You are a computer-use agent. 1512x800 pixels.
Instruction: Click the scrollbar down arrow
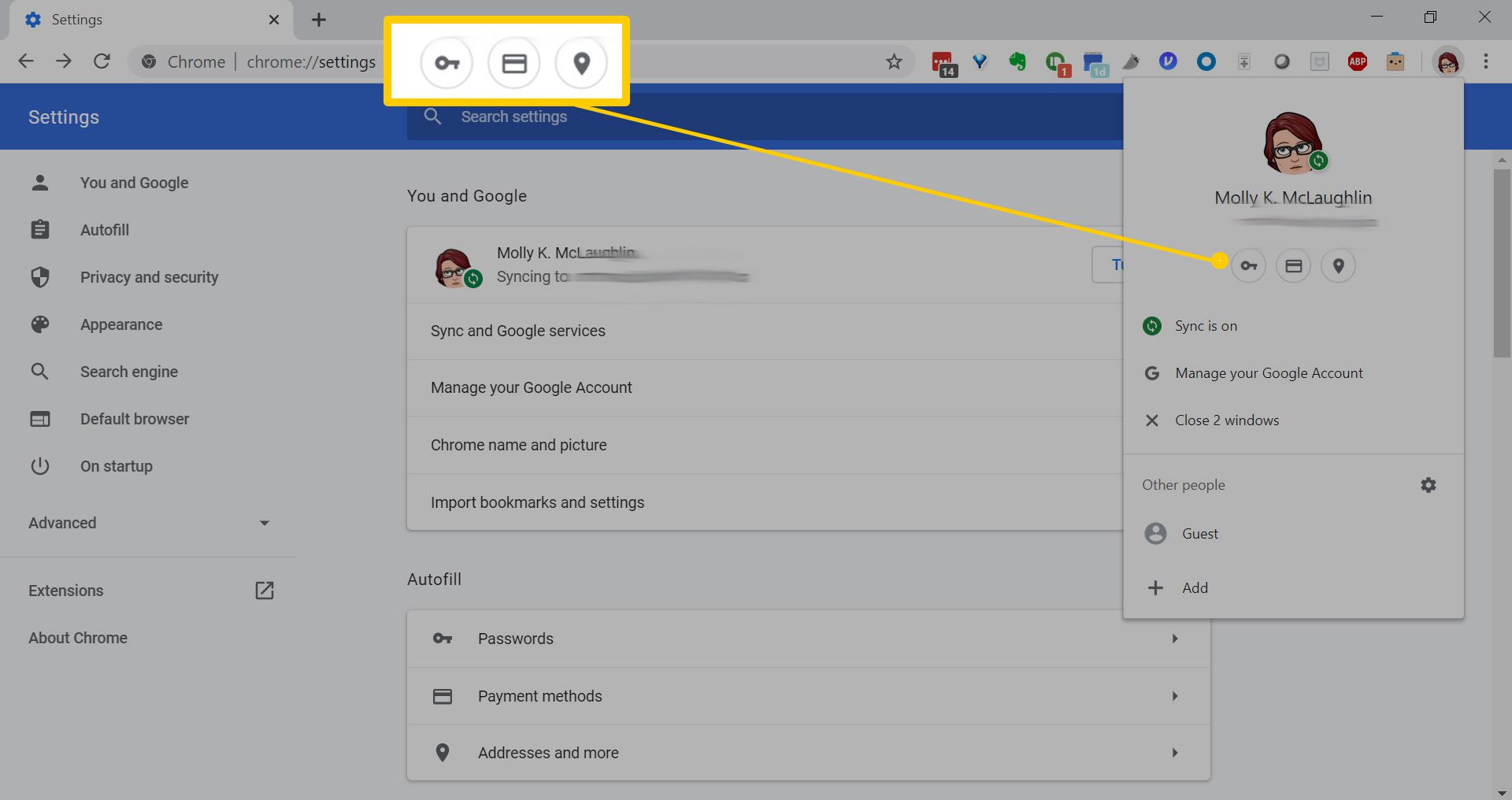tap(1502, 792)
